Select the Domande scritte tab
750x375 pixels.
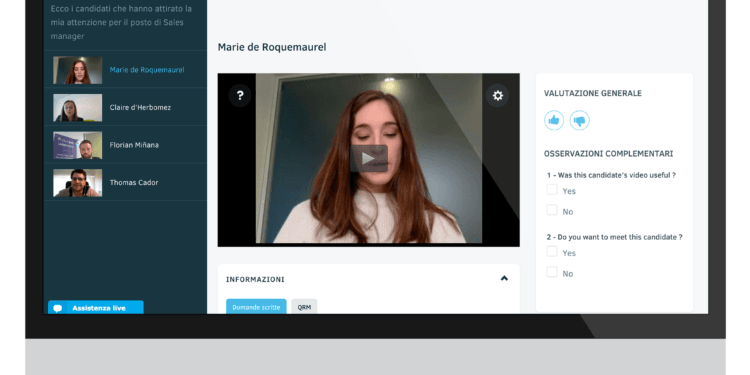click(x=256, y=307)
